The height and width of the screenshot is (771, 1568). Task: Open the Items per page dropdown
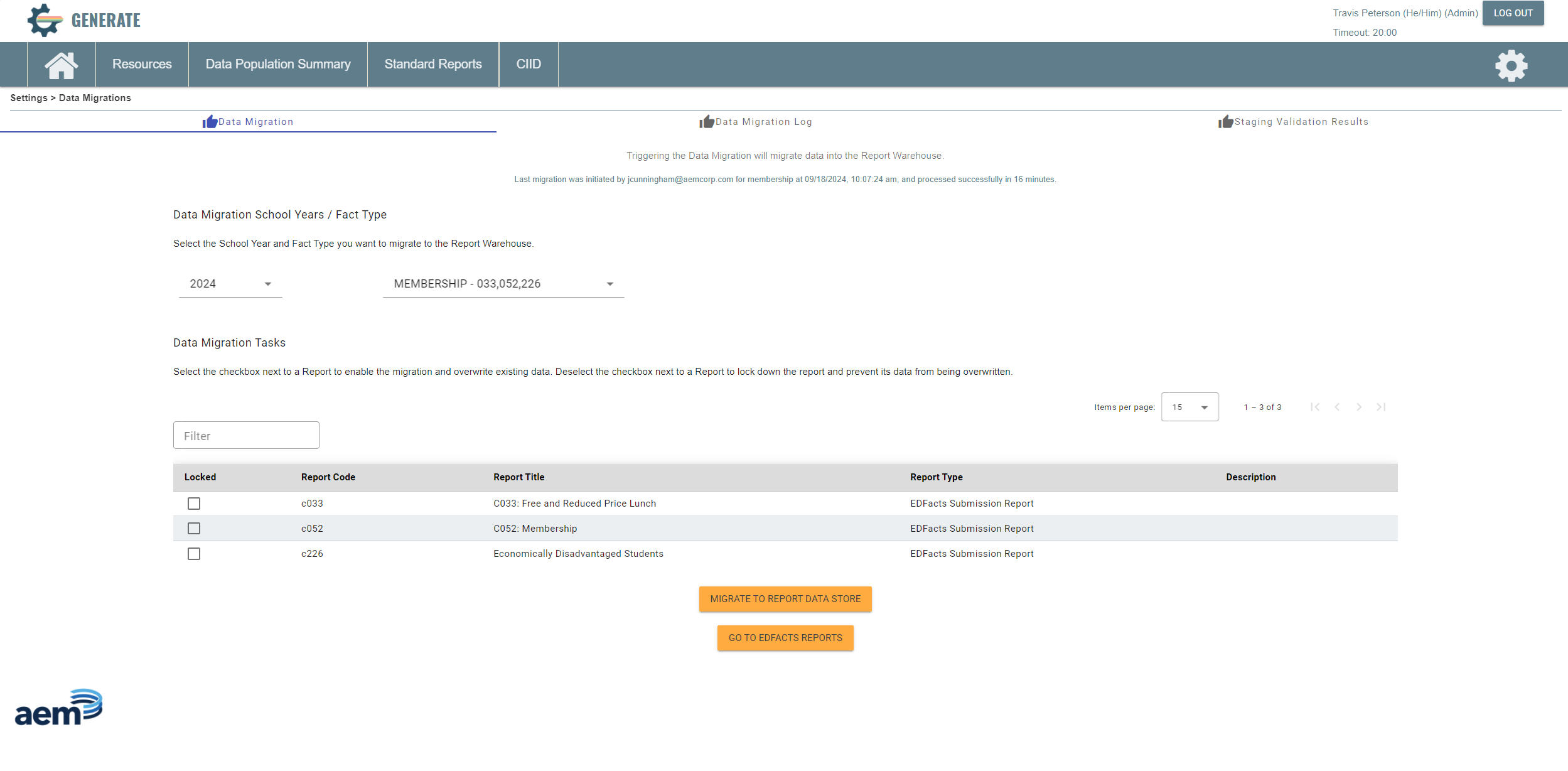coord(1189,407)
